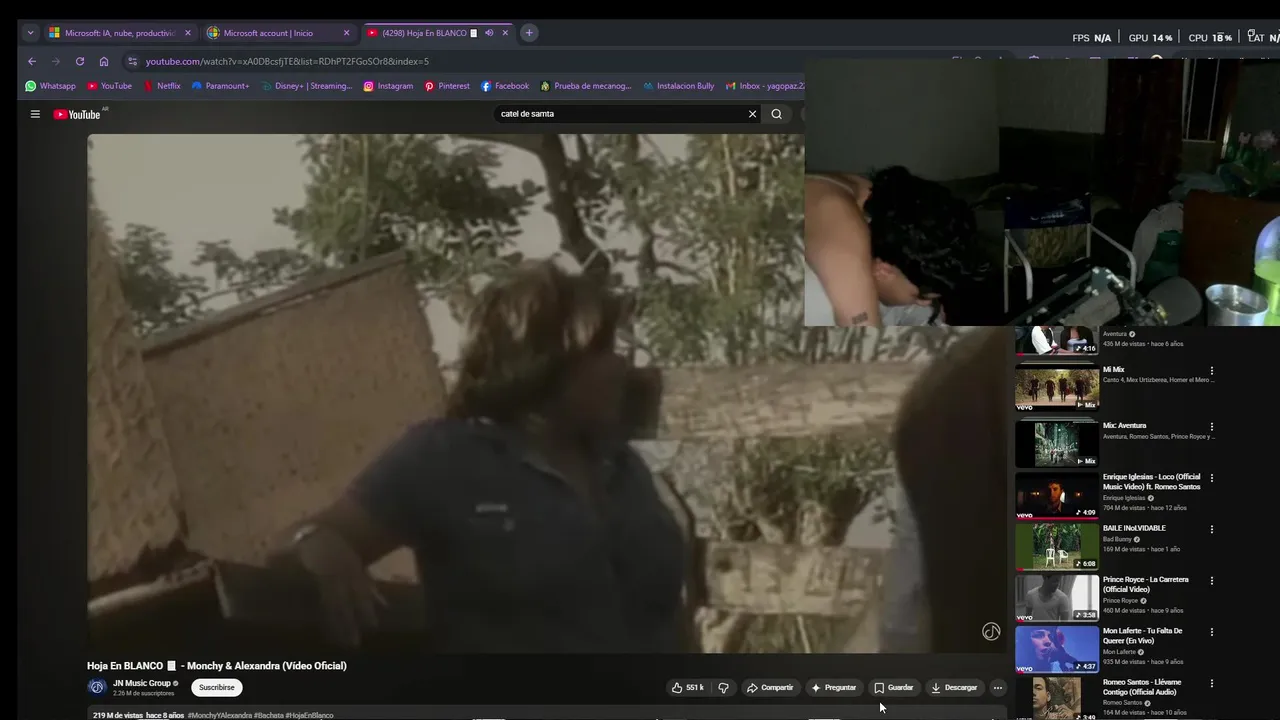Open the Facebook bookmark
The image size is (1280, 720).
(x=505, y=86)
